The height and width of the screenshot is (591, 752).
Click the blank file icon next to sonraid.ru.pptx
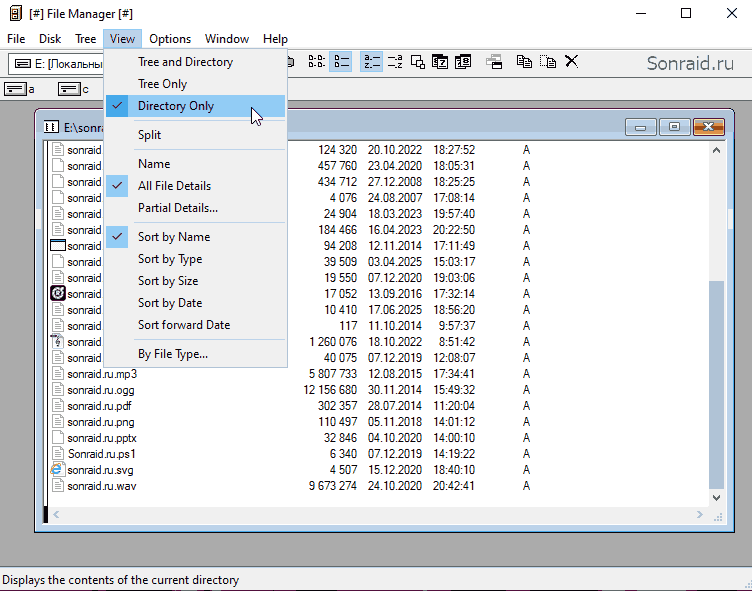tap(58, 437)
